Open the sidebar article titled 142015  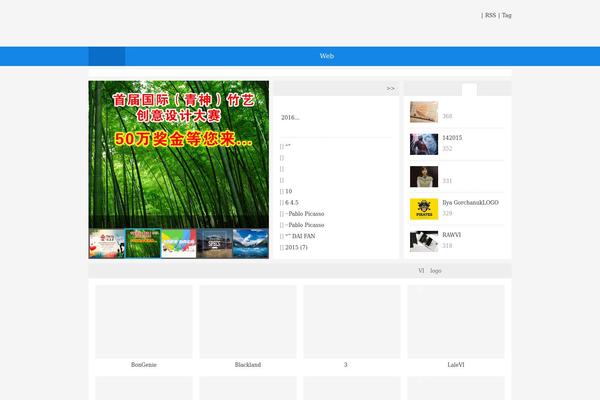click(452, 138)
